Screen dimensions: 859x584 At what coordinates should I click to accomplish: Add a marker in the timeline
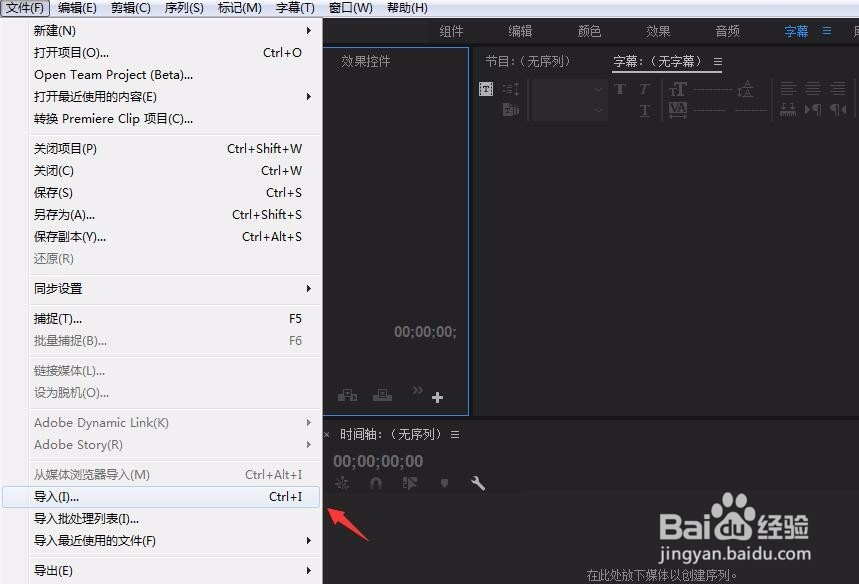[x=444, y=483]
